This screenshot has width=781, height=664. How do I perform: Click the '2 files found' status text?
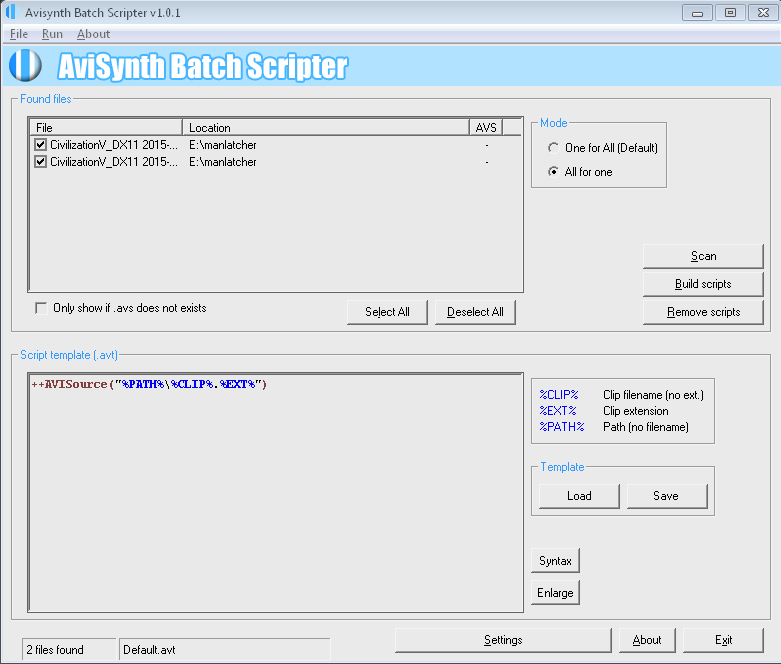55,650
